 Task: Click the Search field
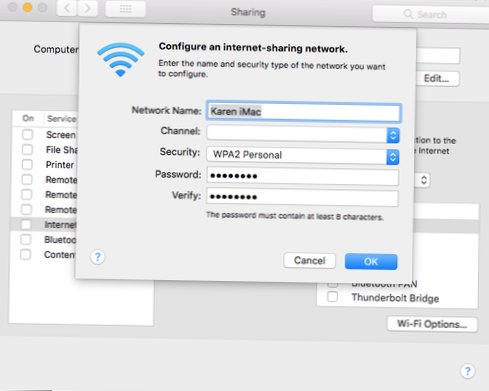tap(431, 14)
